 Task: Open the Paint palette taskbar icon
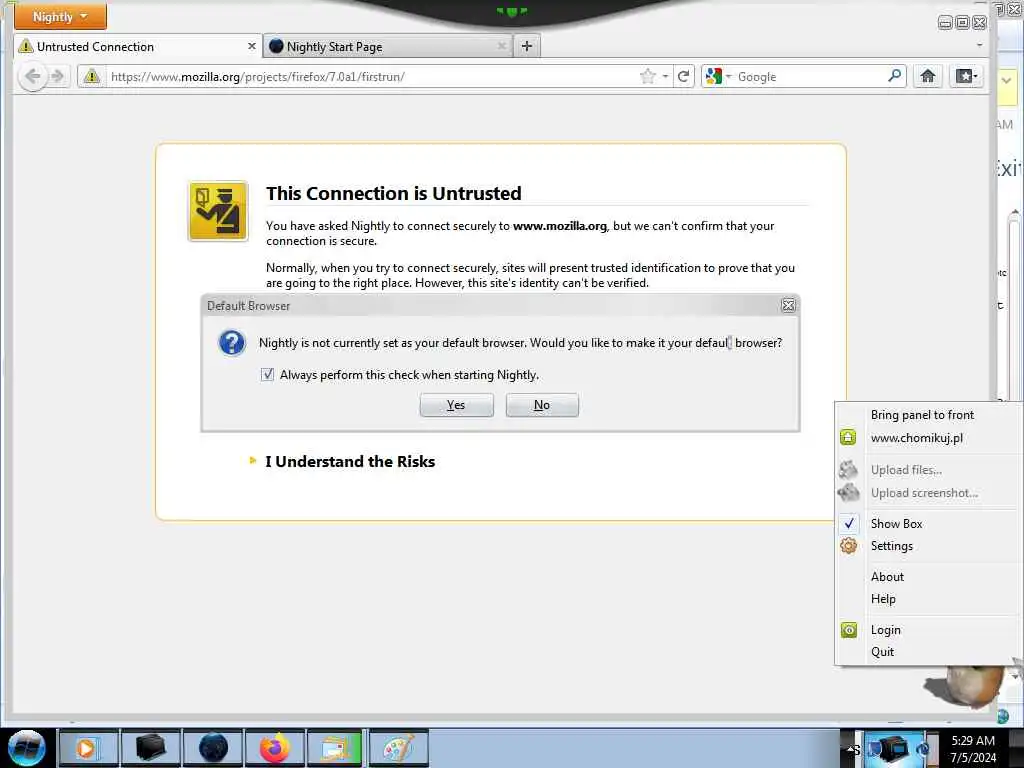tap(398, 748)
